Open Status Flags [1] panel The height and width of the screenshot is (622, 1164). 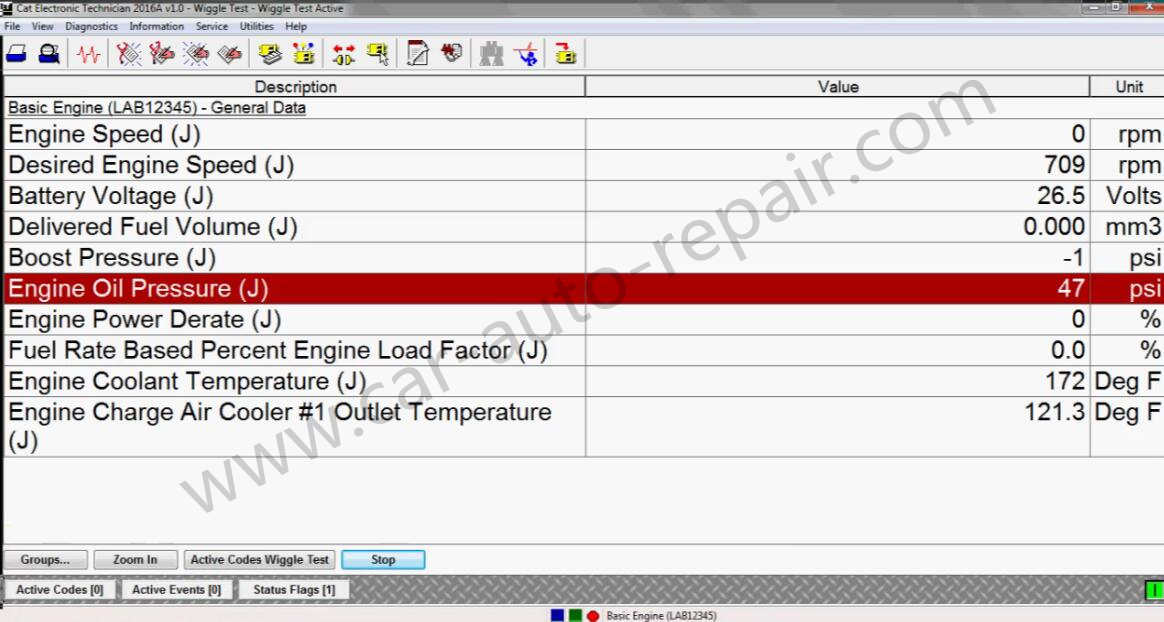(x=294, y=589)
